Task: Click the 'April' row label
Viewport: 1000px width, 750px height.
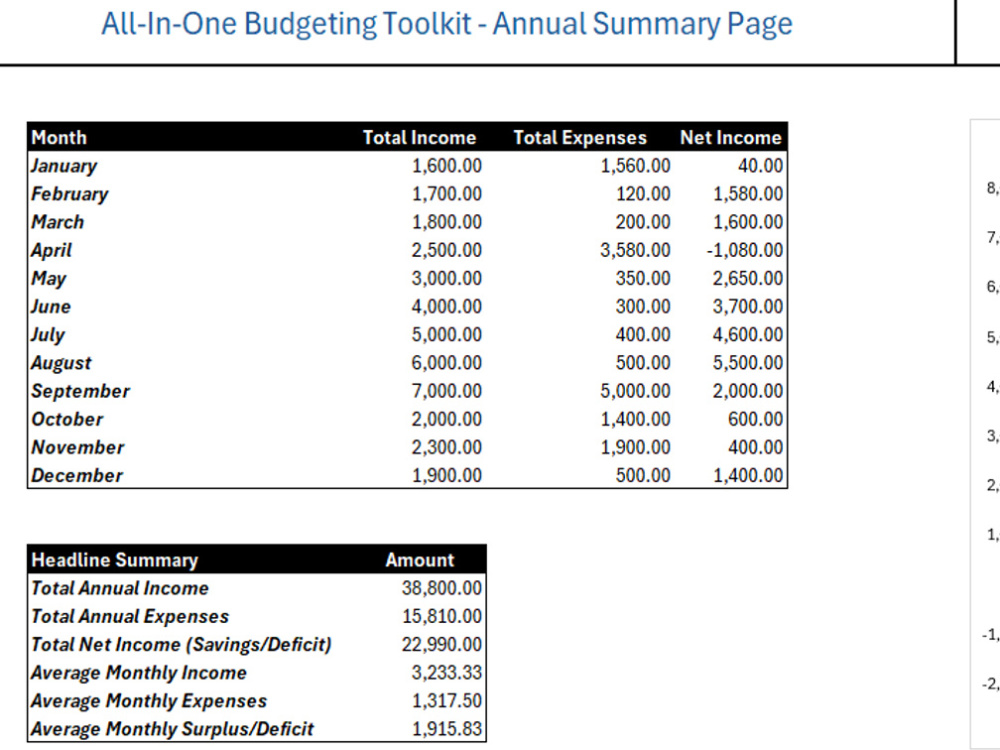Action: (x=51, y=250)
